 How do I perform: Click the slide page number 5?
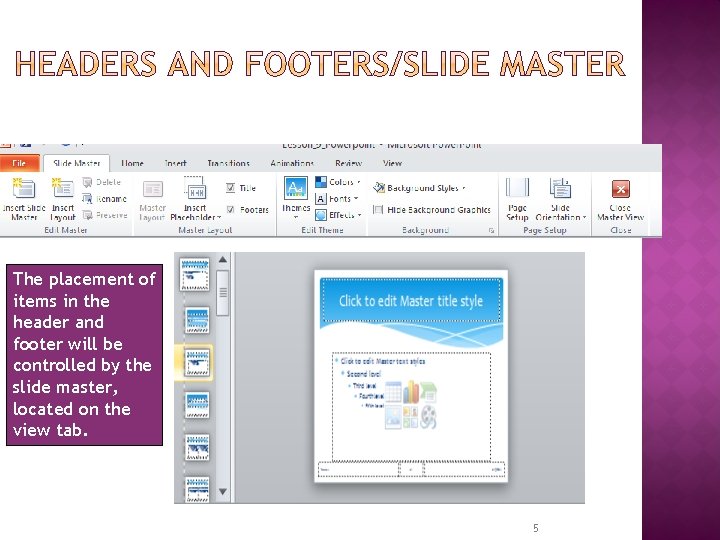click(535, 528)
